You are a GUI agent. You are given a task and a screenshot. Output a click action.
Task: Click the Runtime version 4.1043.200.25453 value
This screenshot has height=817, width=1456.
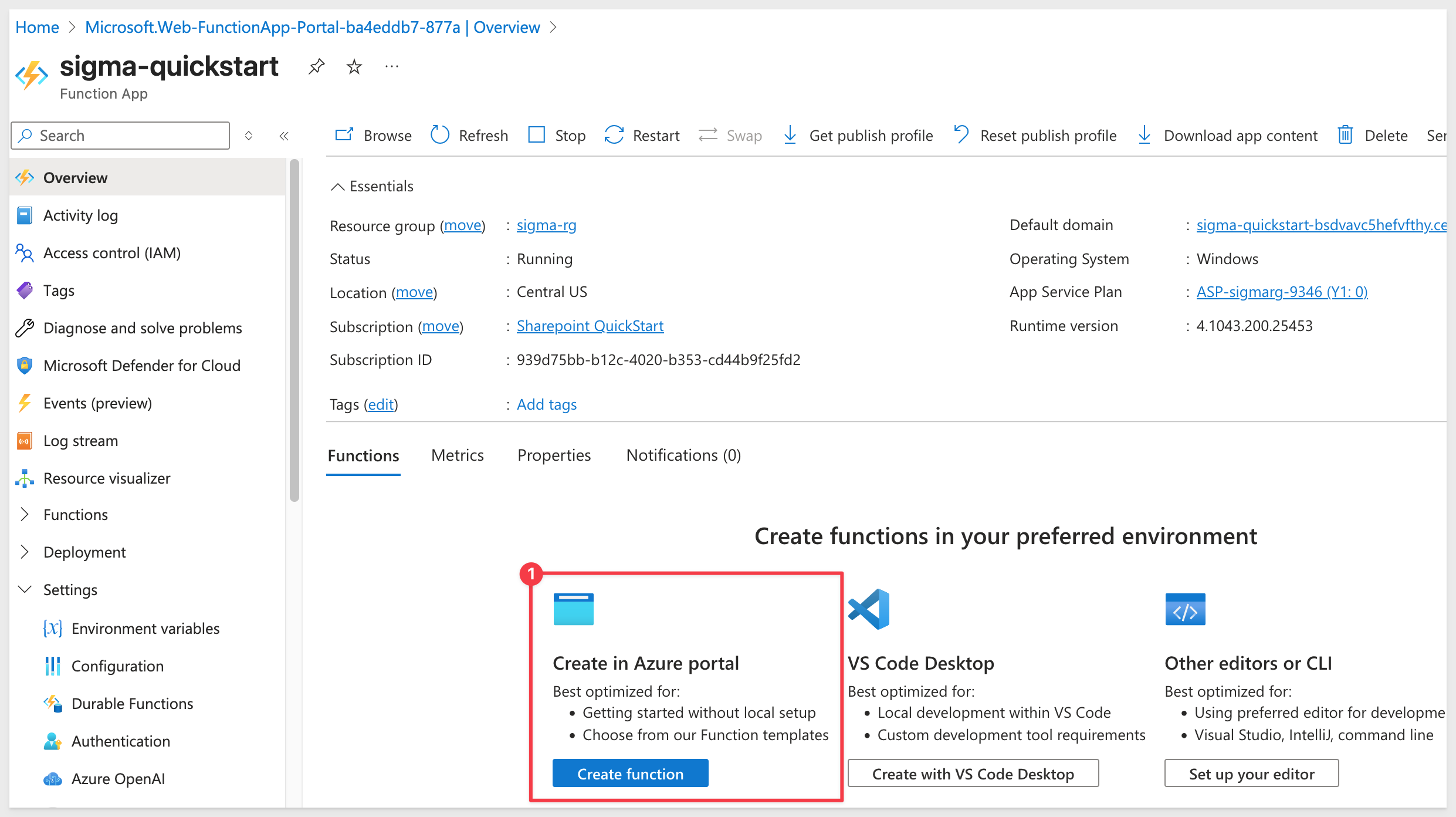(1254, 326)
